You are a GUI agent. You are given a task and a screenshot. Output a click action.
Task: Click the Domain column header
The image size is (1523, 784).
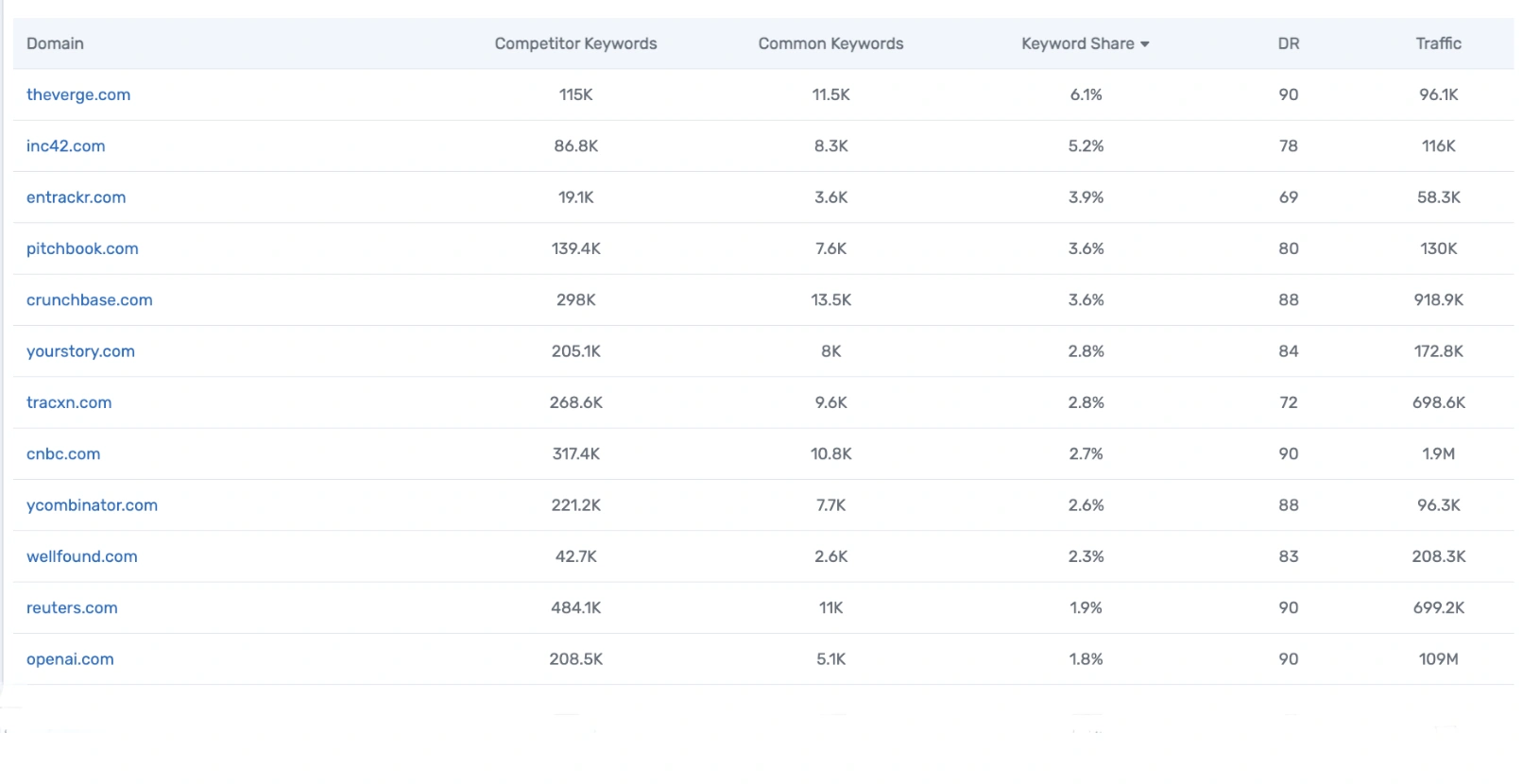[55, 43]
